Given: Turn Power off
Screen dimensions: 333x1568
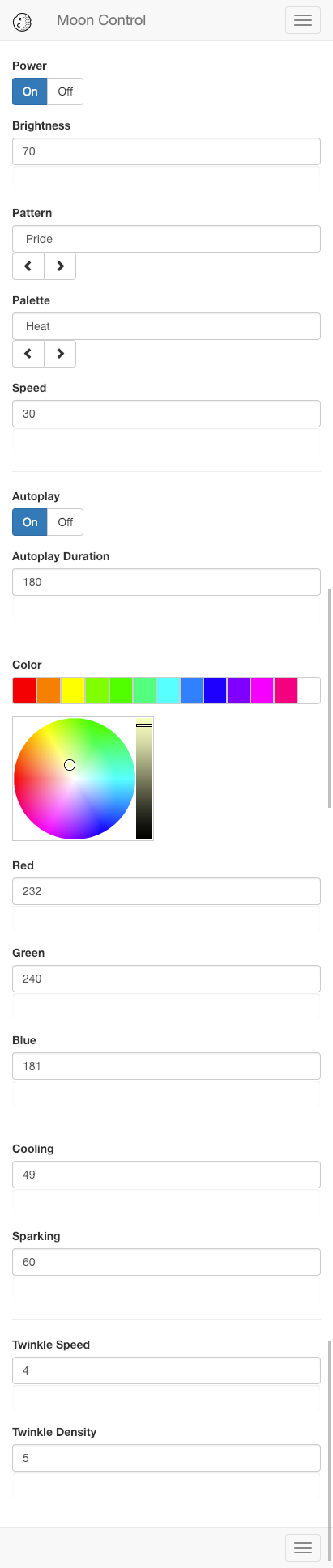Looking at the screenshot, I should [x=66, y=91].
